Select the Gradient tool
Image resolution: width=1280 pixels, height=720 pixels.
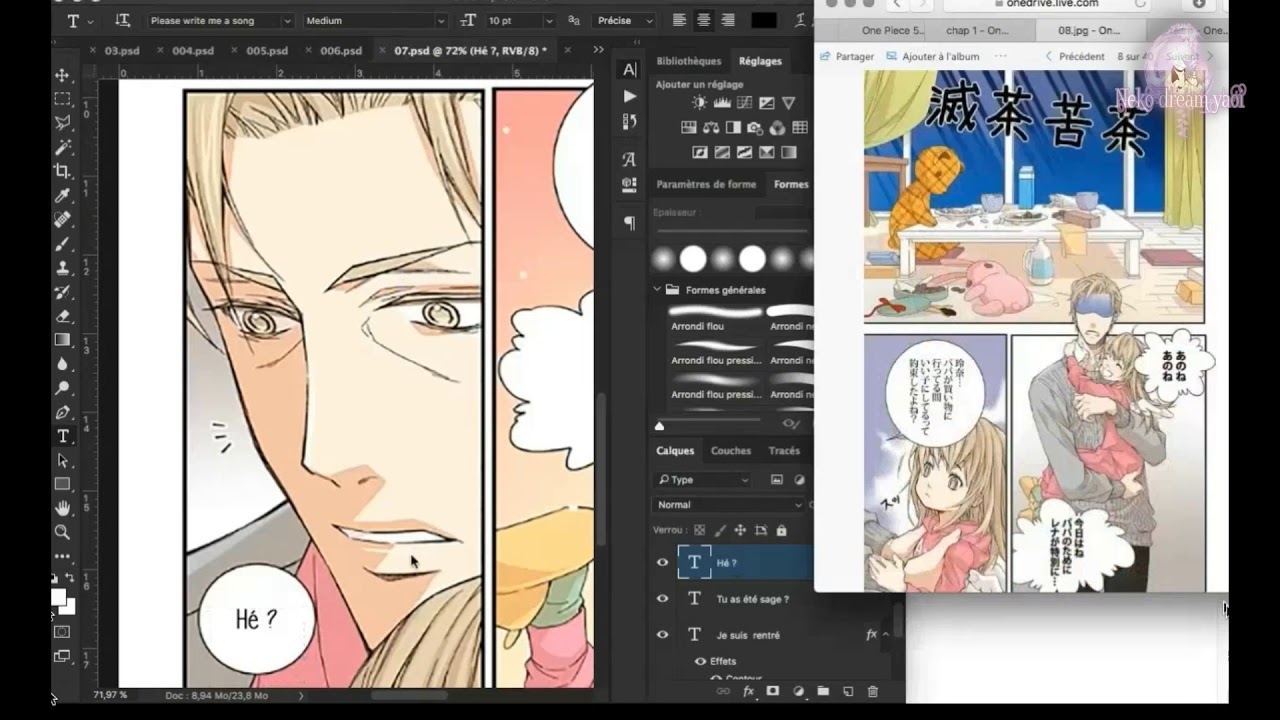tap(62, 340)
